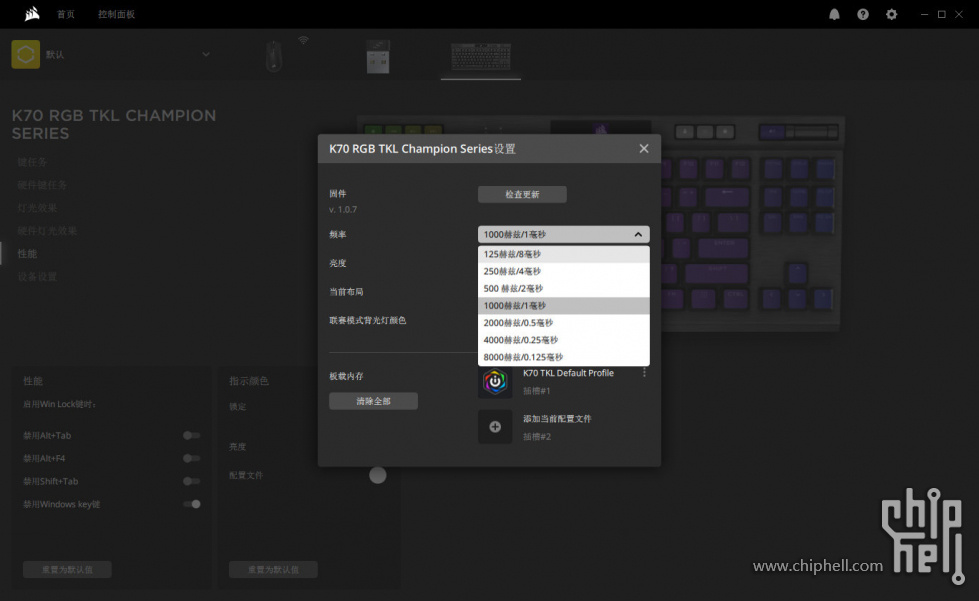979x601 pixels.
Task: Expand the 默认 profile dropdown chevron
Action: (x=206, y=54)
